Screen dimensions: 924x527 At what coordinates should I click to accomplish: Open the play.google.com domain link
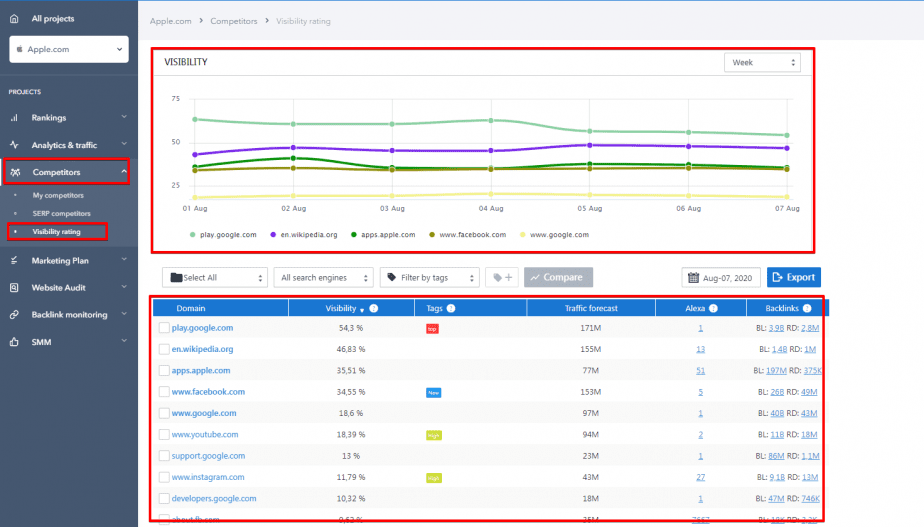[x=202, y=328]
